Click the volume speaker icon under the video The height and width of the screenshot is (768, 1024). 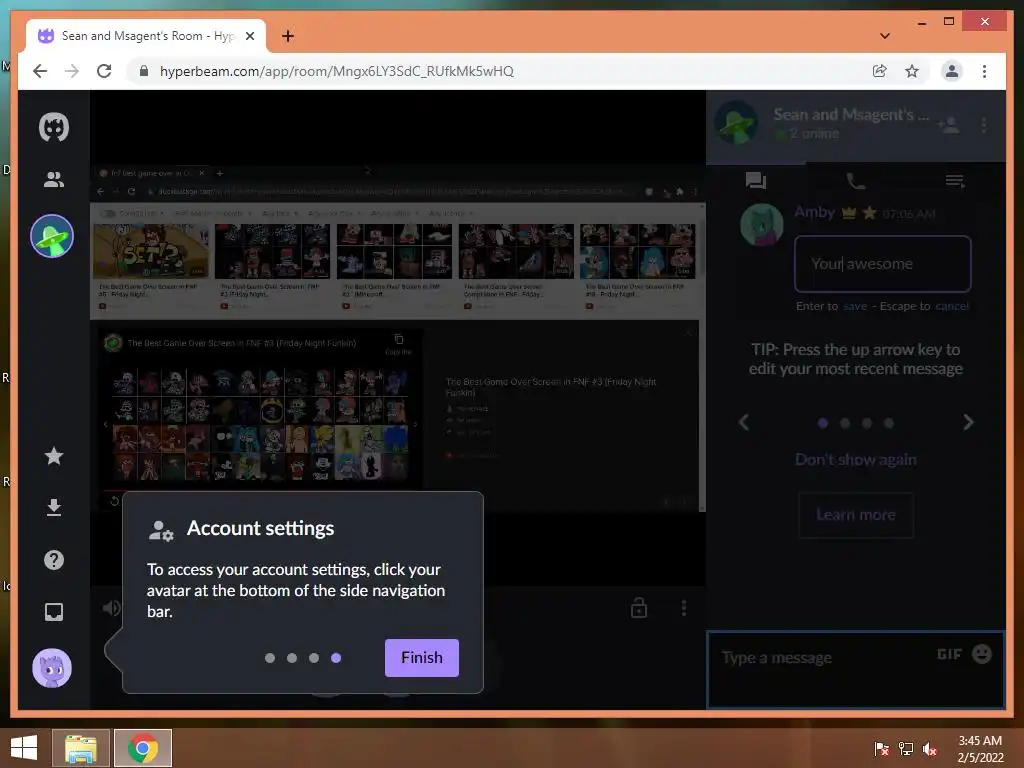(112, 608)
